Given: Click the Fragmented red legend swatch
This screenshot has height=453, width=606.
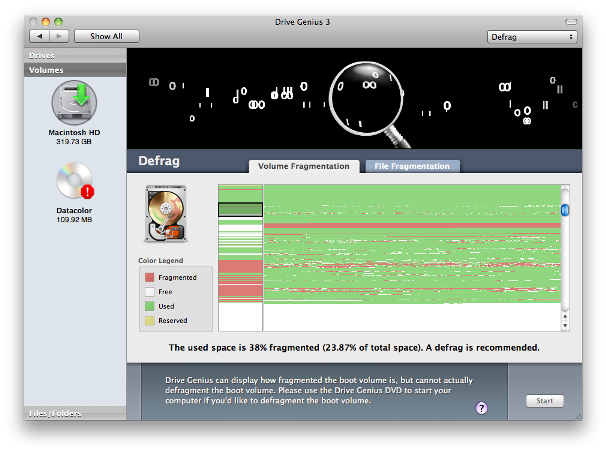Looking at the screenshot, I should (150, 278).
